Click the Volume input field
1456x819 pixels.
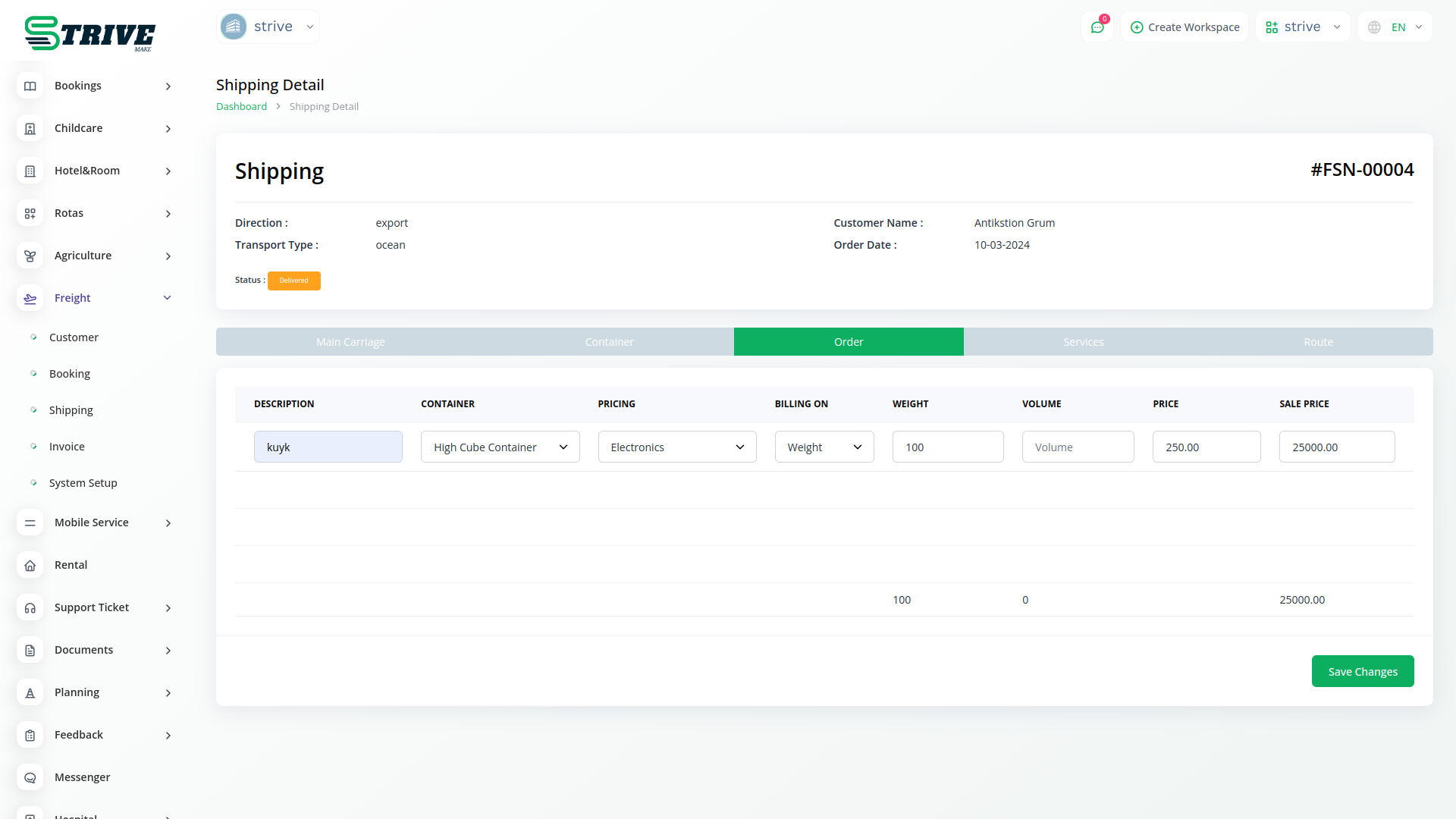[x=1078, y=447]
